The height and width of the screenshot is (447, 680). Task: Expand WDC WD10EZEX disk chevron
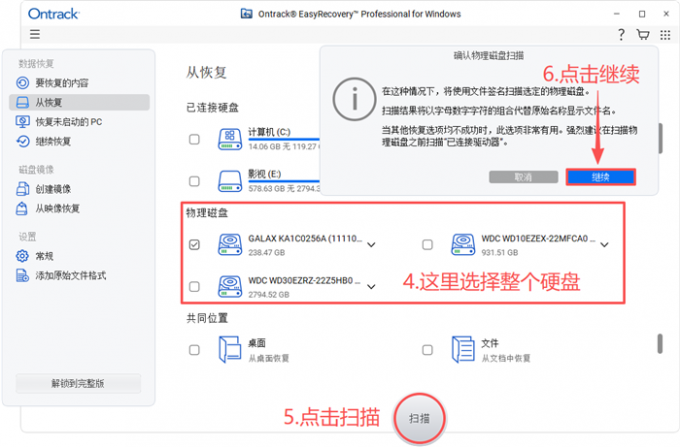(605, 245)
